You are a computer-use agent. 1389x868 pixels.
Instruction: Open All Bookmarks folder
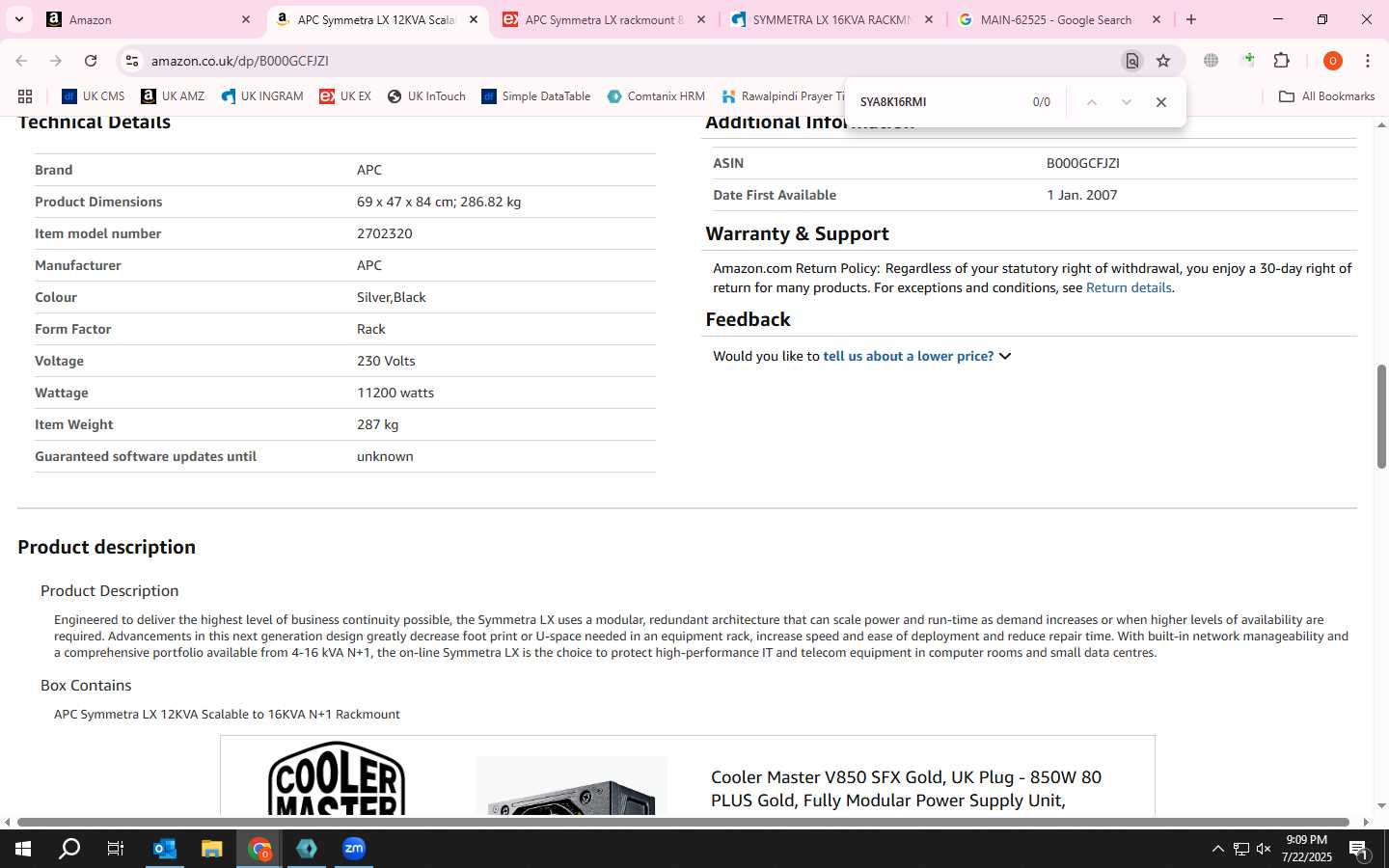pyautogui.click(x=1326, y=96)
